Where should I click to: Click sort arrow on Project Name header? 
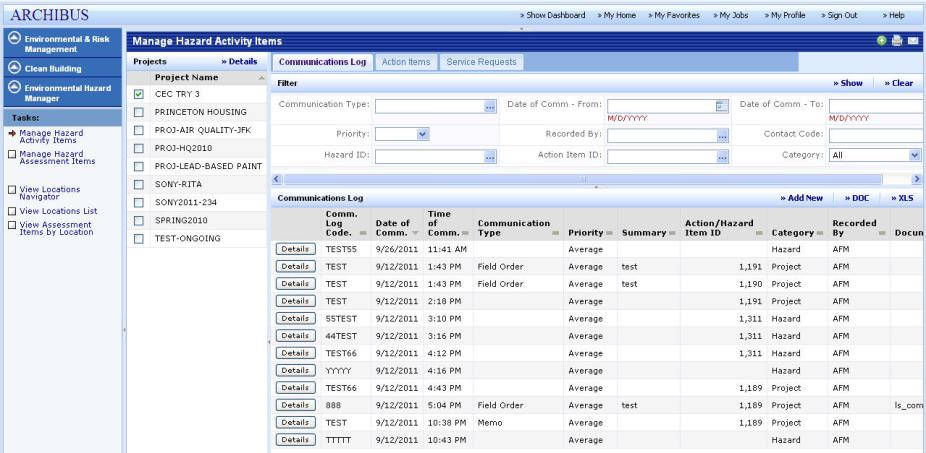pyautogui.click(x=261, y=78)
